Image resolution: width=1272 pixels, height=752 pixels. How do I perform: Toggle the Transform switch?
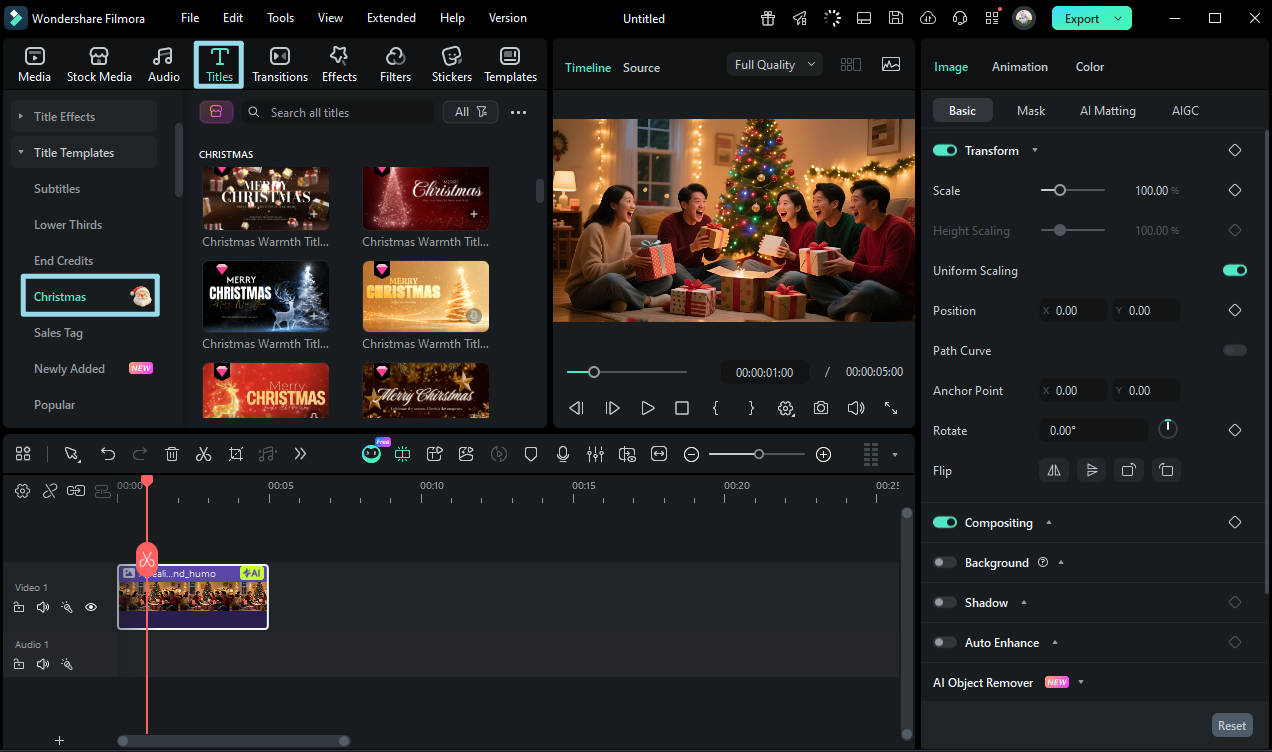pyautogui.click(x=945, y=150)
